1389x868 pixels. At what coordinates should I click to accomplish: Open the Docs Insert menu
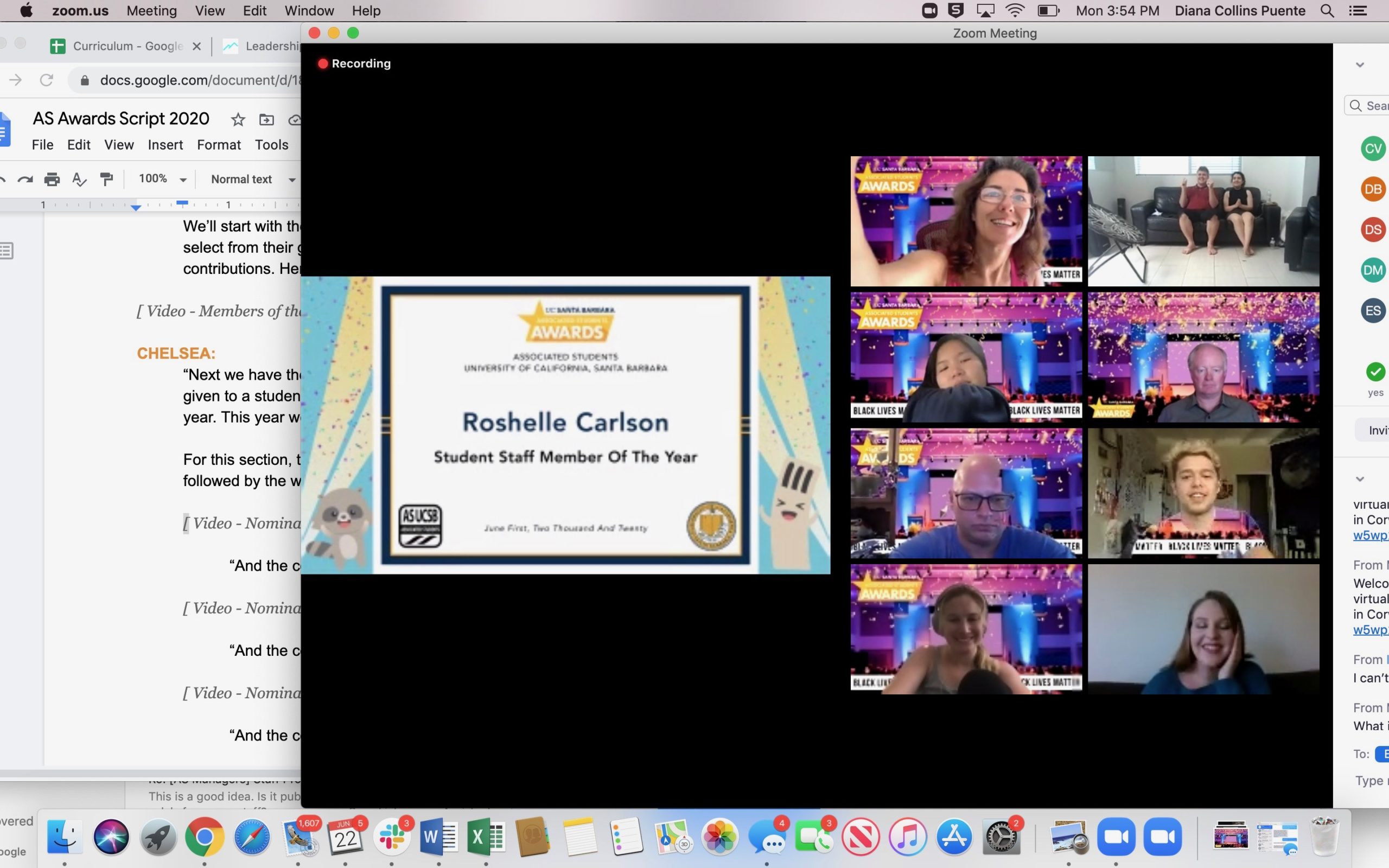[165, 145]
